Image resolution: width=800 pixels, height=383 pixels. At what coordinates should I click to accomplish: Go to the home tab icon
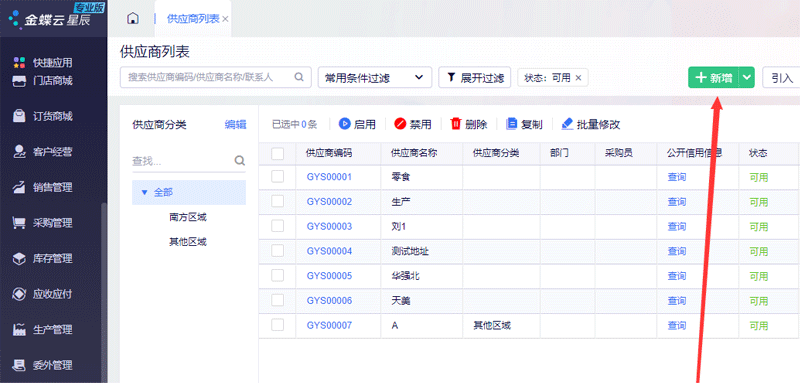(133, 18)
